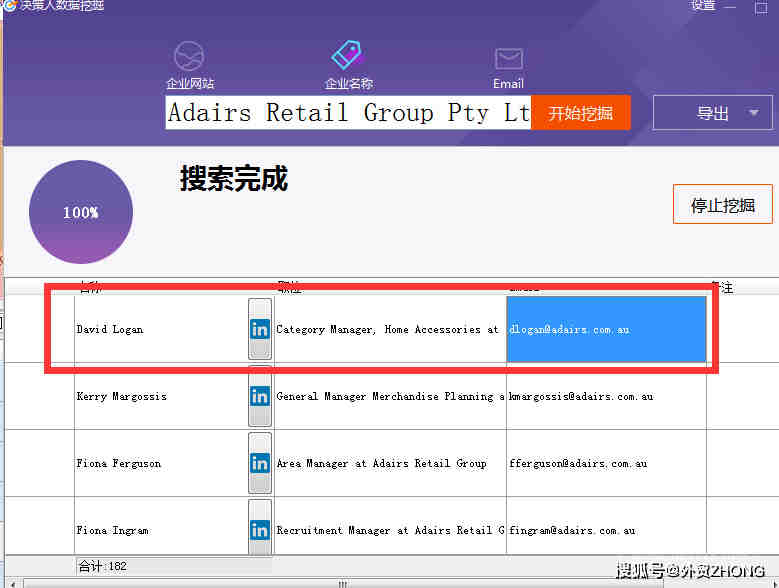Click the 停止挖掘 stop button
Image resolution: width=779 pixels, height=588 pixels.
723,204
